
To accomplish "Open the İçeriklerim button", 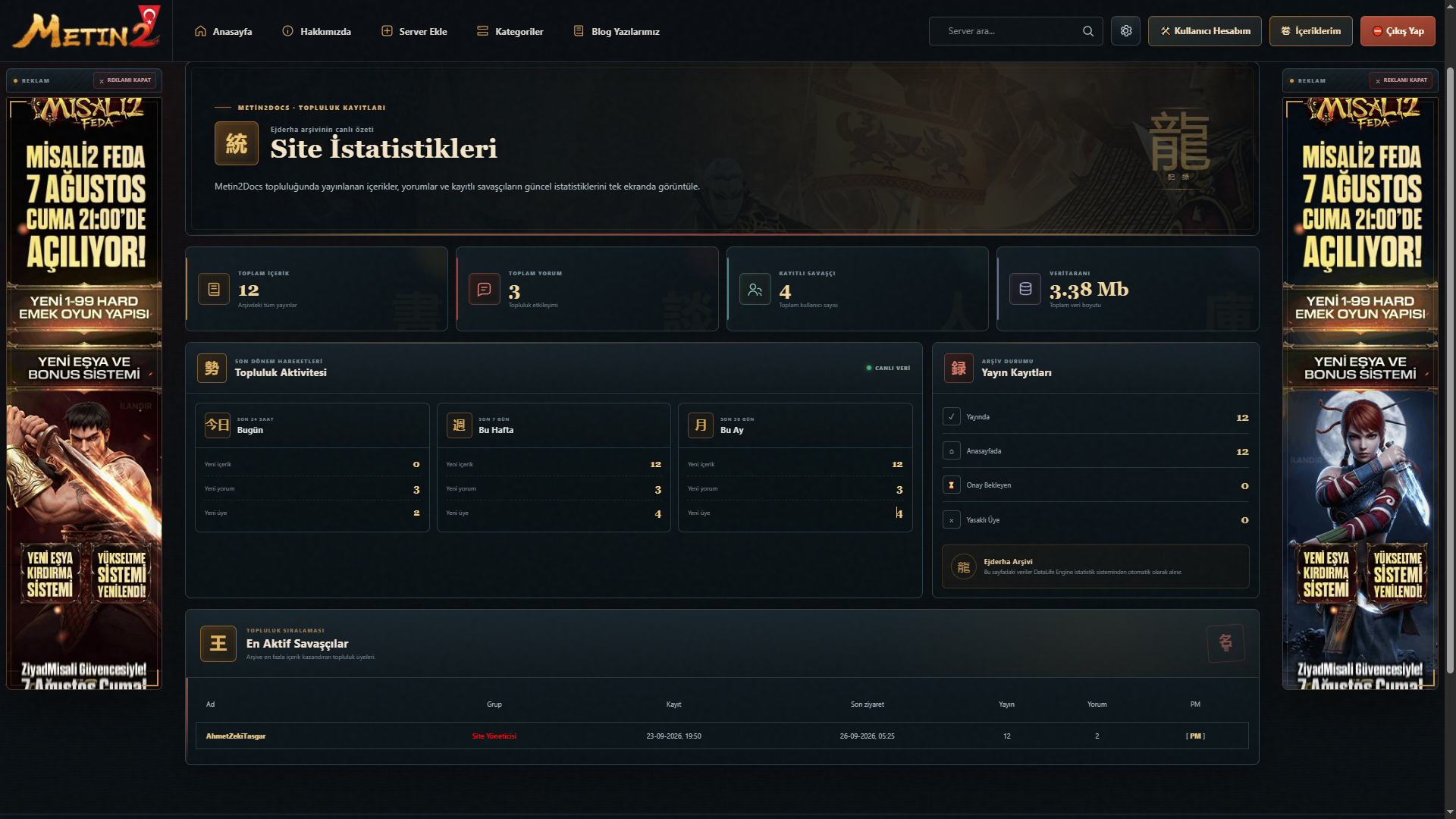I will (1311, 31).
